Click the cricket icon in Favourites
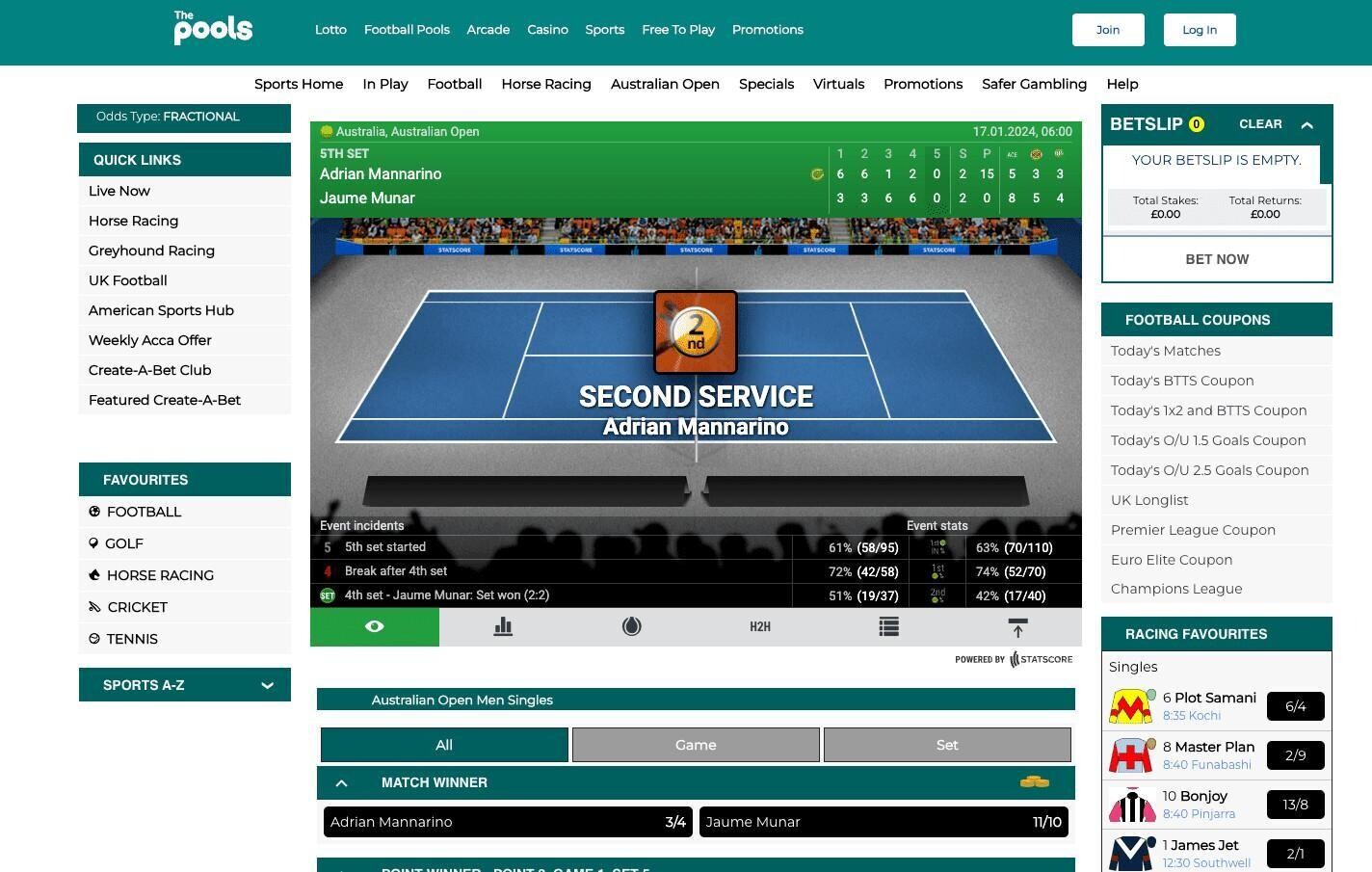 coord(94,607)
